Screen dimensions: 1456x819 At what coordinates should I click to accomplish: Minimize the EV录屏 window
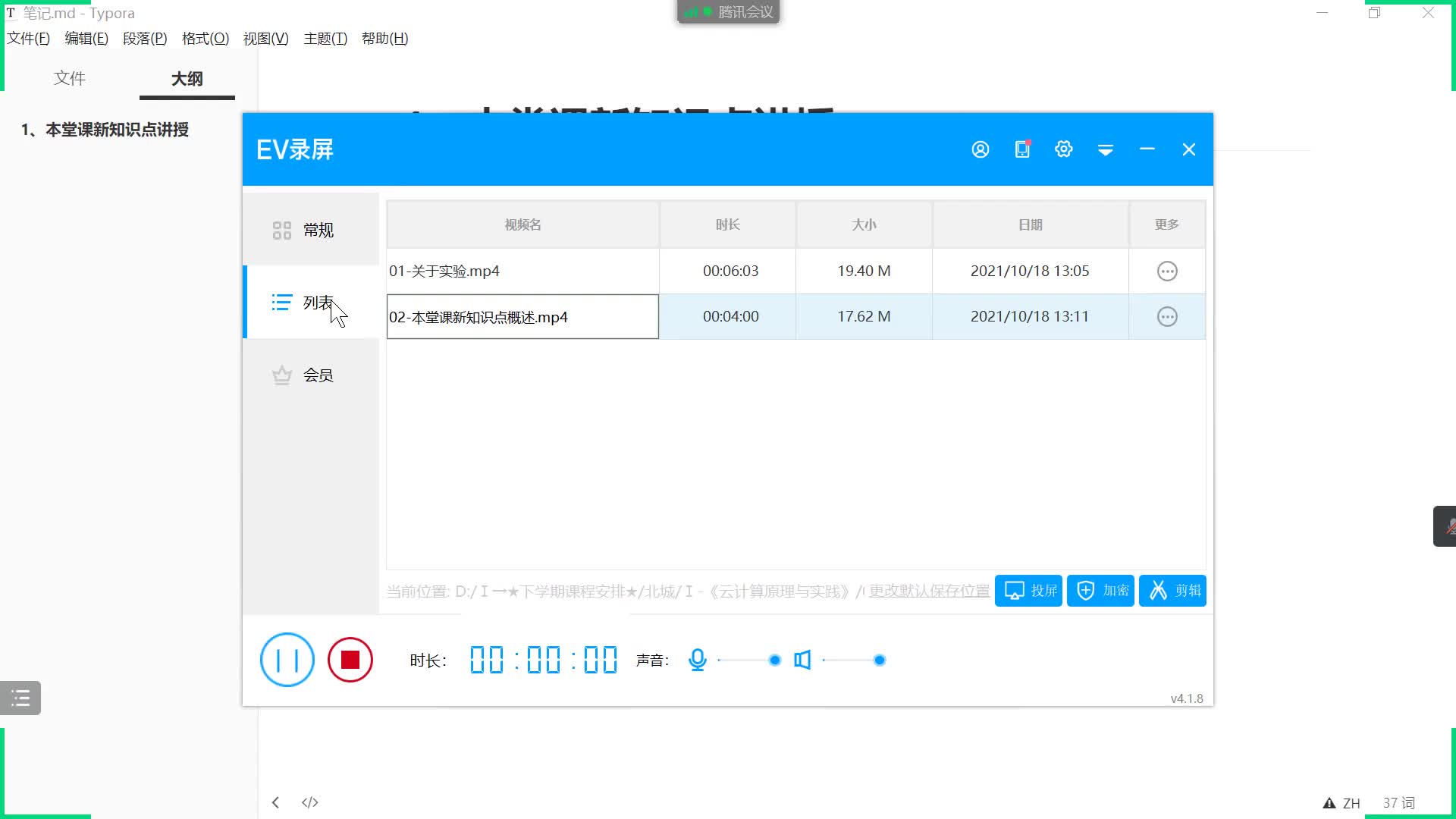click(x=1147, y=149)
